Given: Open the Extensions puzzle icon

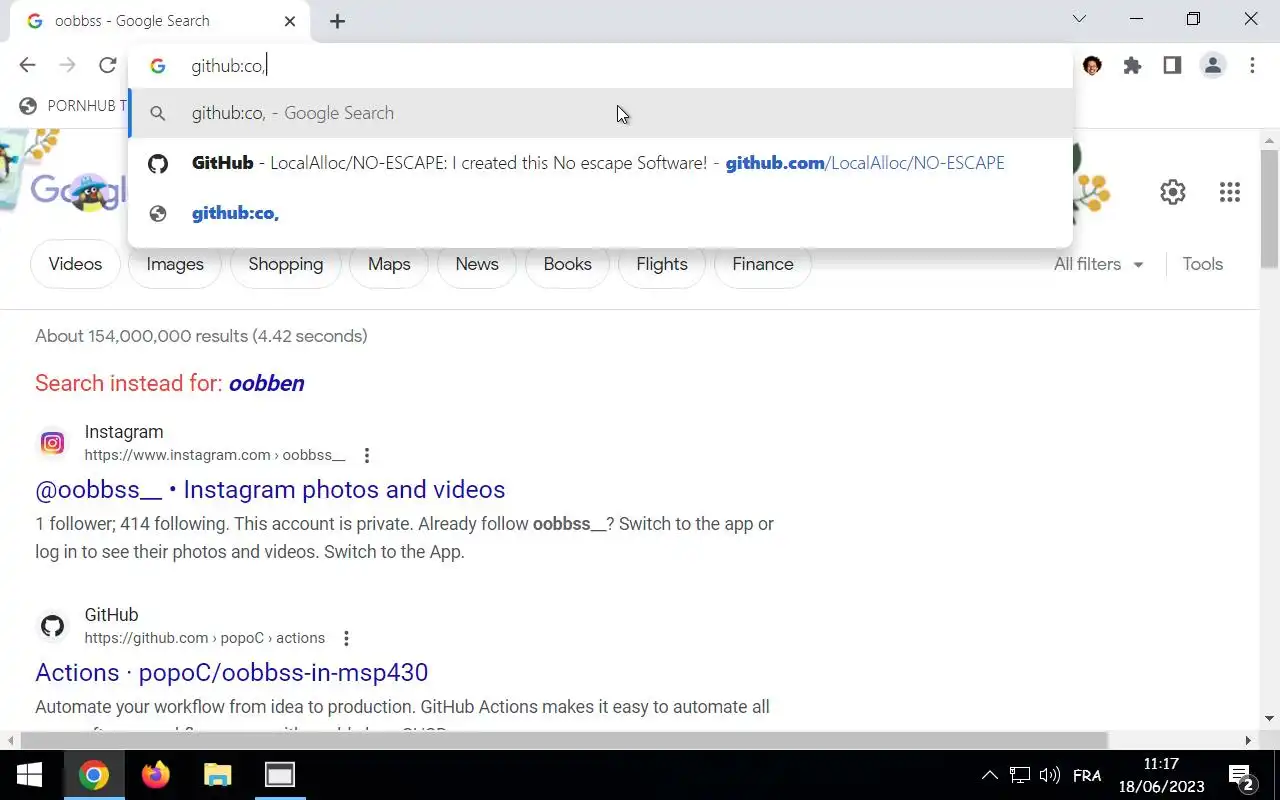Looking at the screenshot, I should pyautogui.click(x=1132, y=65).
